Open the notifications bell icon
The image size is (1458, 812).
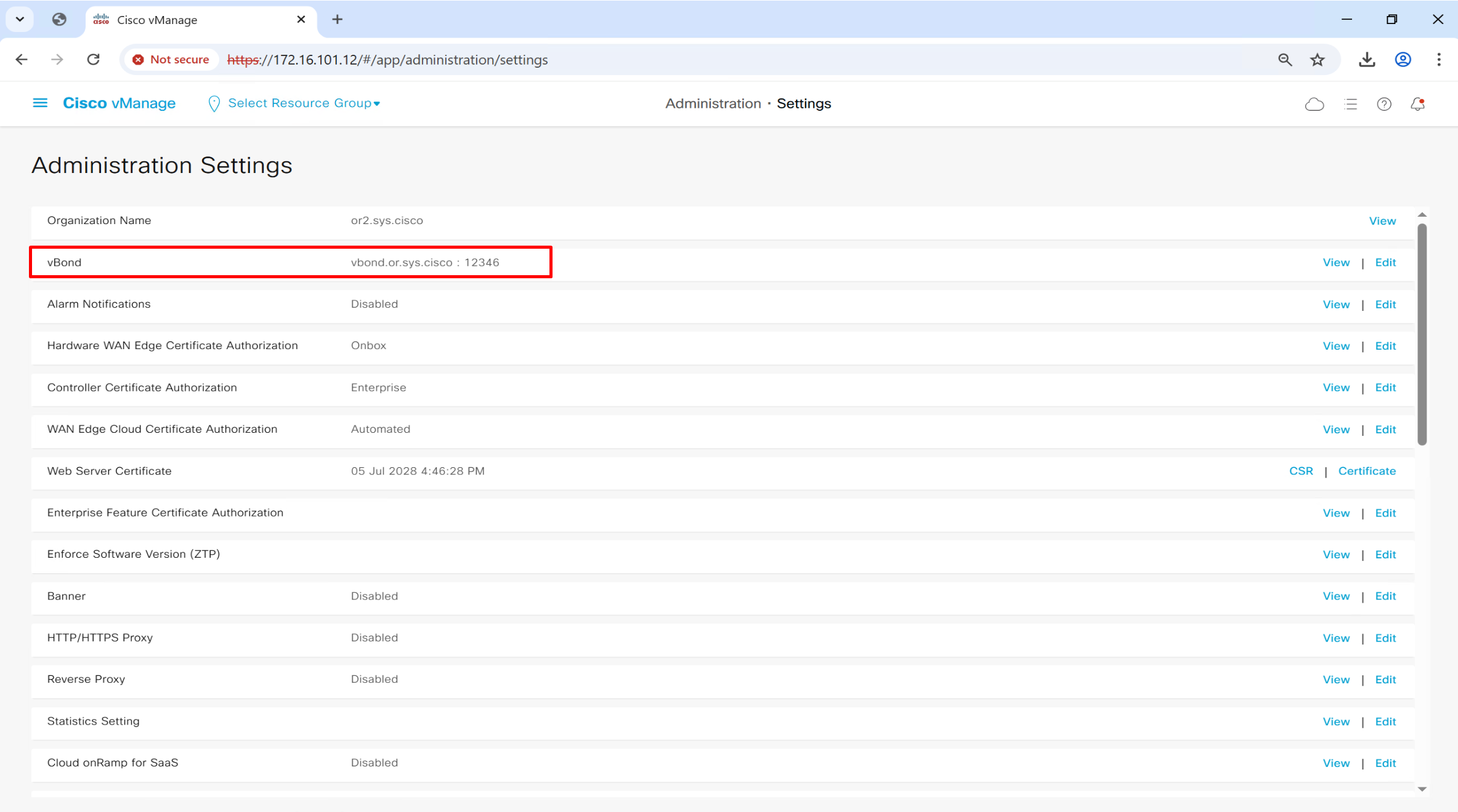[x=1417, y=104]
